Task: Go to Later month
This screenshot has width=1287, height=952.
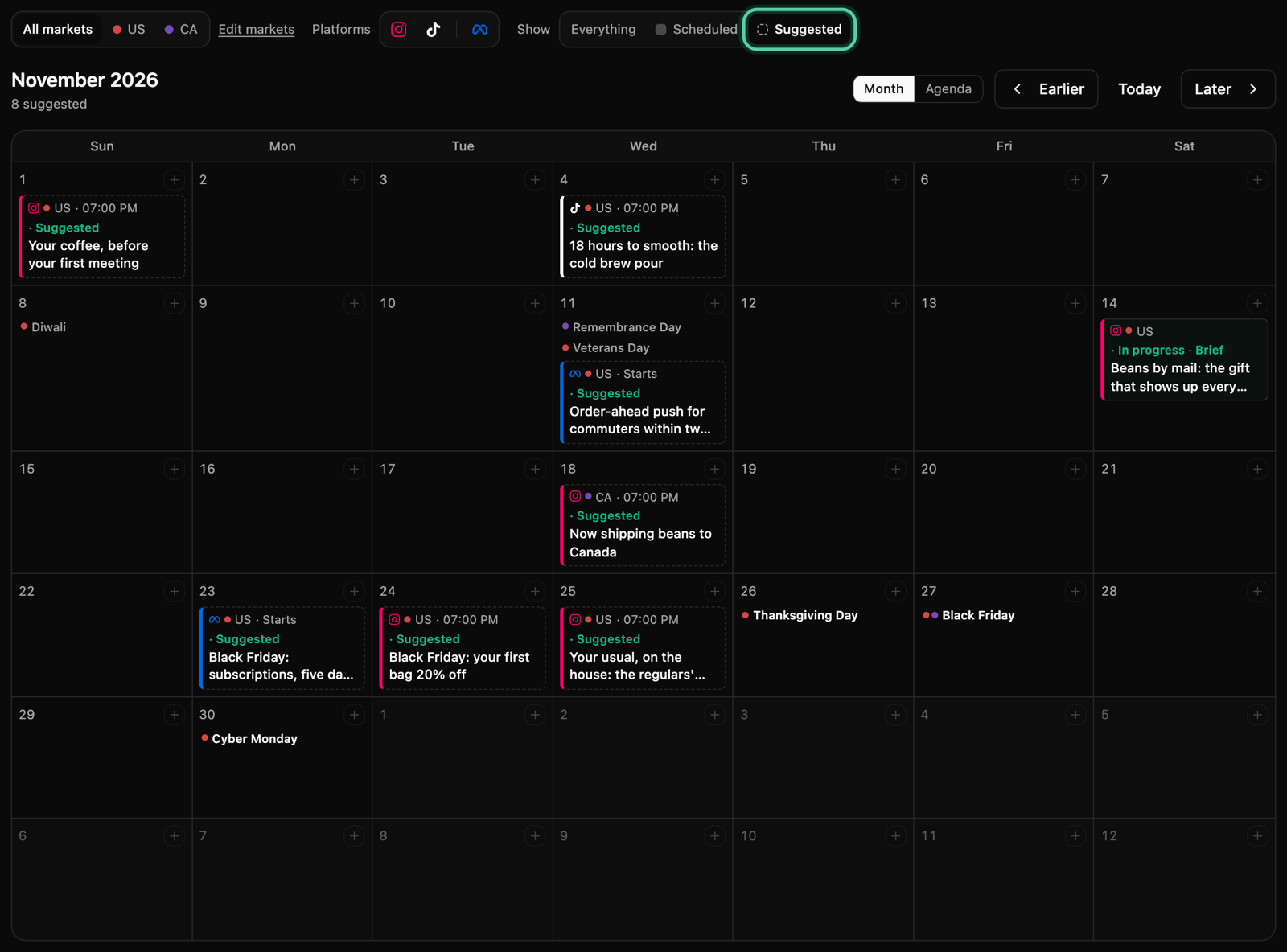Action: (x=1227, y=89)
